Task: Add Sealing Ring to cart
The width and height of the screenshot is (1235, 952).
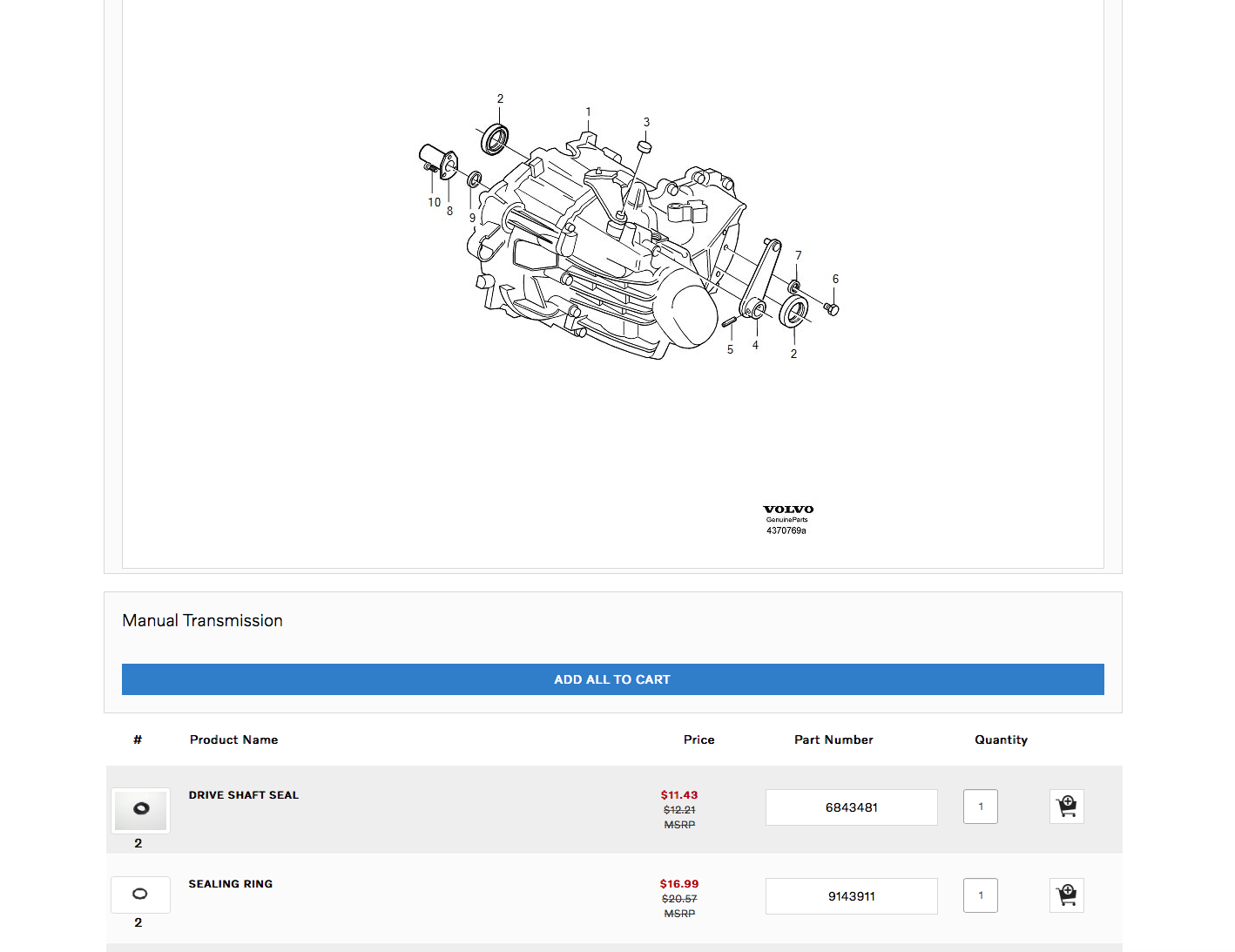Action: (x=1066, y=895)
